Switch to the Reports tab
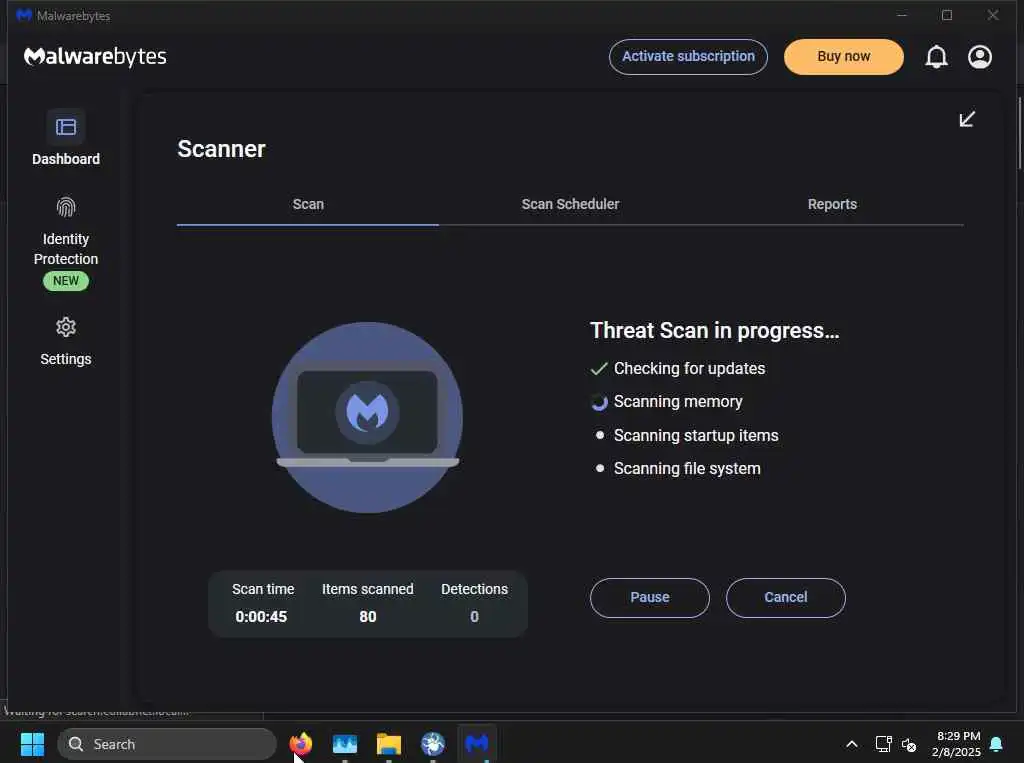Viewport: 1024px width, 763px height. [x=832, y=204]
